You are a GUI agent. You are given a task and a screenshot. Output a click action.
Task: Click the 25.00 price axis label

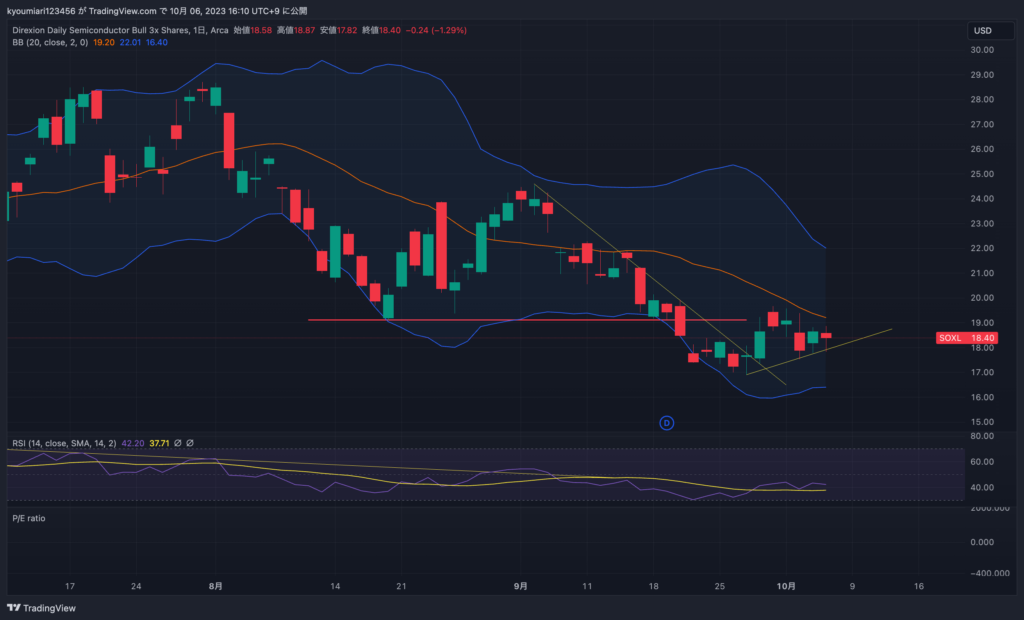click(x=982, y=174)
